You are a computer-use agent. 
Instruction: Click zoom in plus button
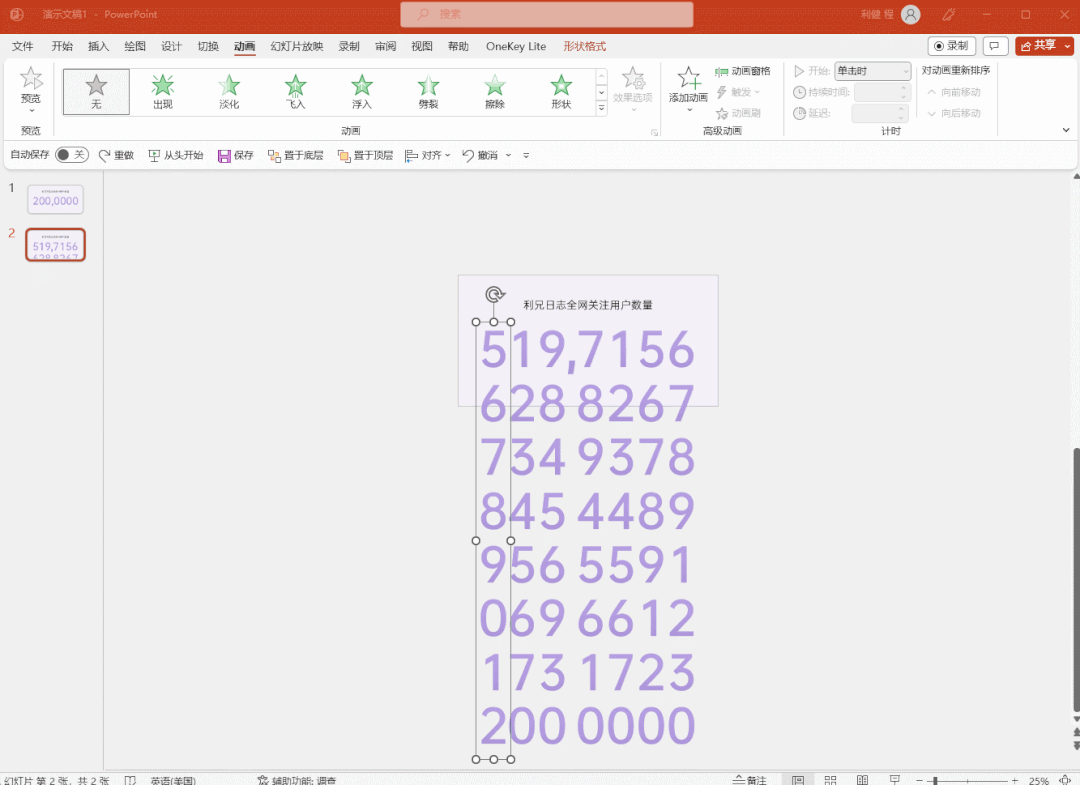(x=1015, y=780)
